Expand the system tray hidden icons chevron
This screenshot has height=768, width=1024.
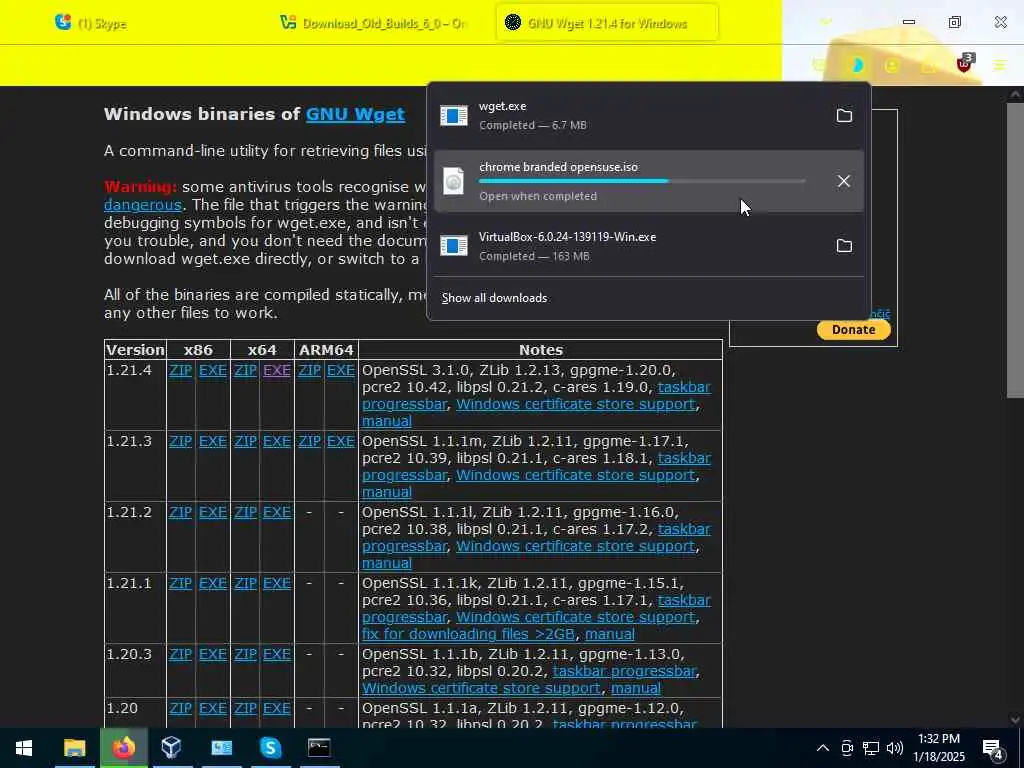[x=823, y=748]
